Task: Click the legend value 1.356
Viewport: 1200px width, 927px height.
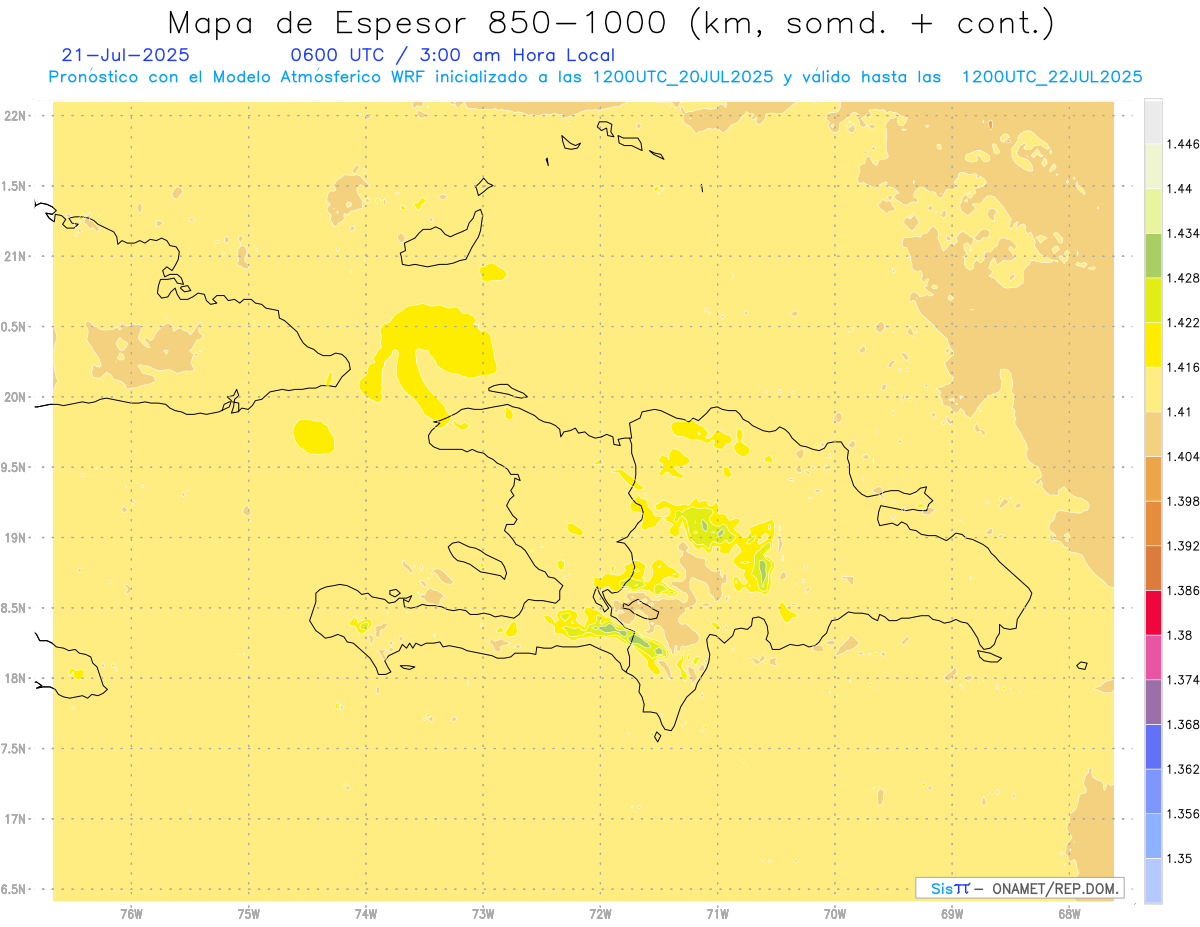Action: [x=1183, y=814]
